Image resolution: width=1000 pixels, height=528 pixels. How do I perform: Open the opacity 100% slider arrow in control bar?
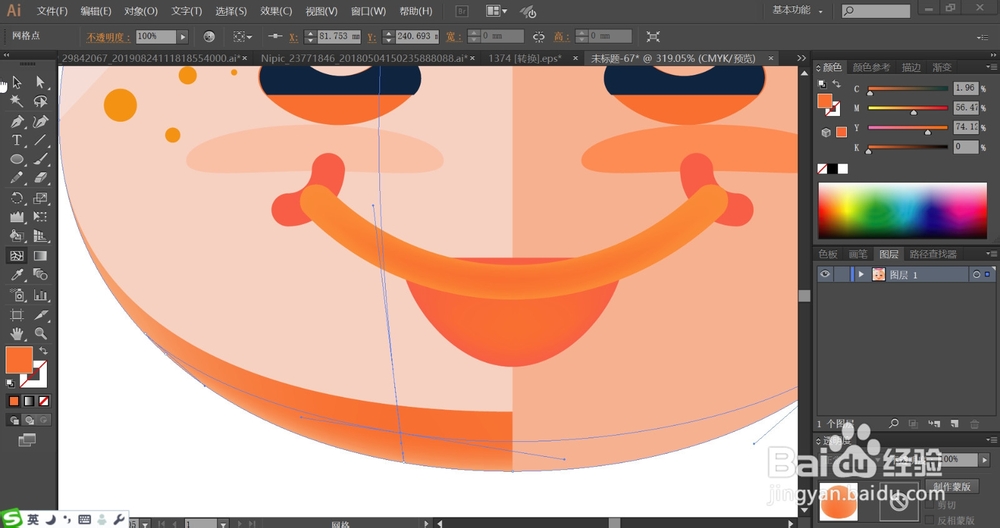[183, 37]
